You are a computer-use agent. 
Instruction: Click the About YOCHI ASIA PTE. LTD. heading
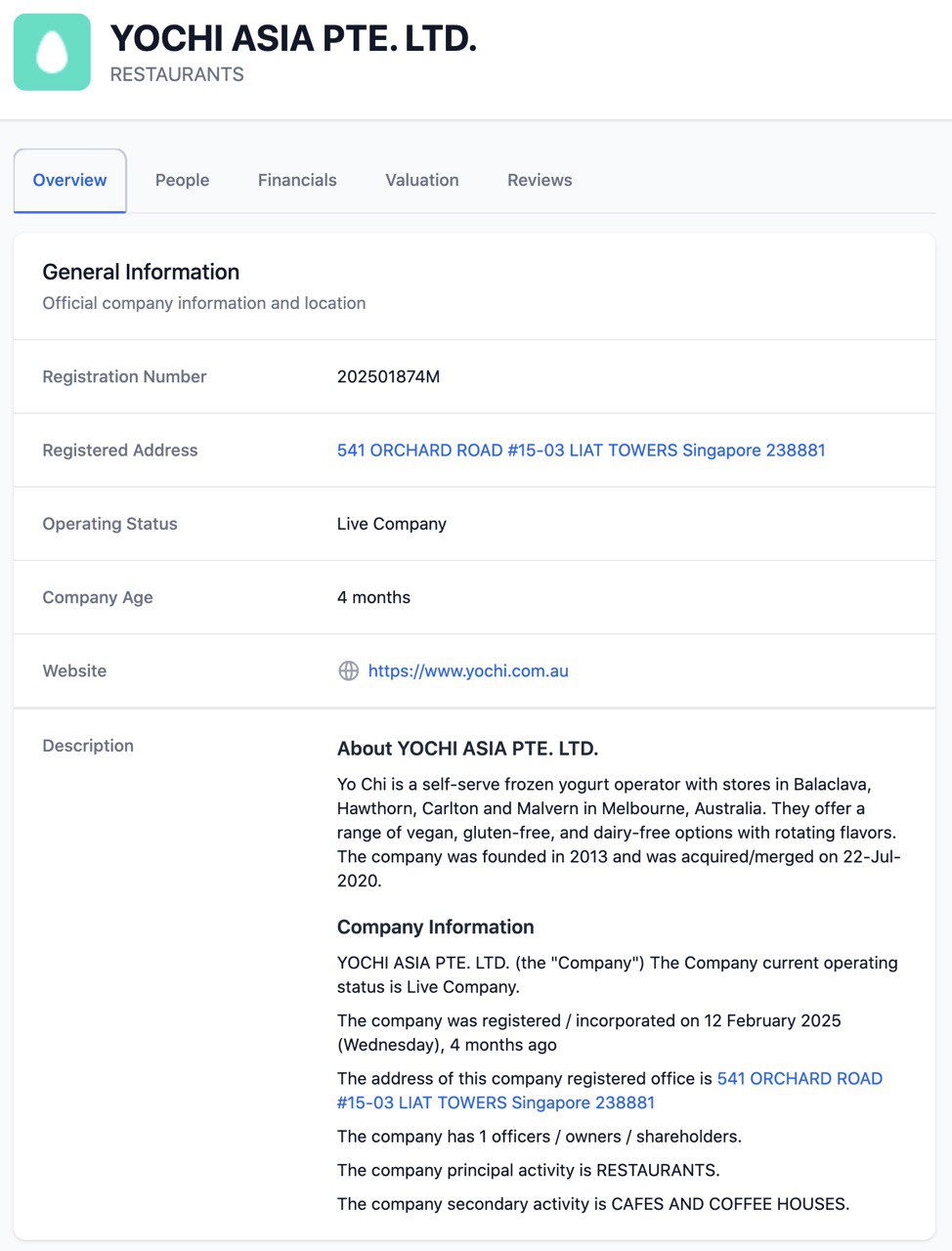467,749
